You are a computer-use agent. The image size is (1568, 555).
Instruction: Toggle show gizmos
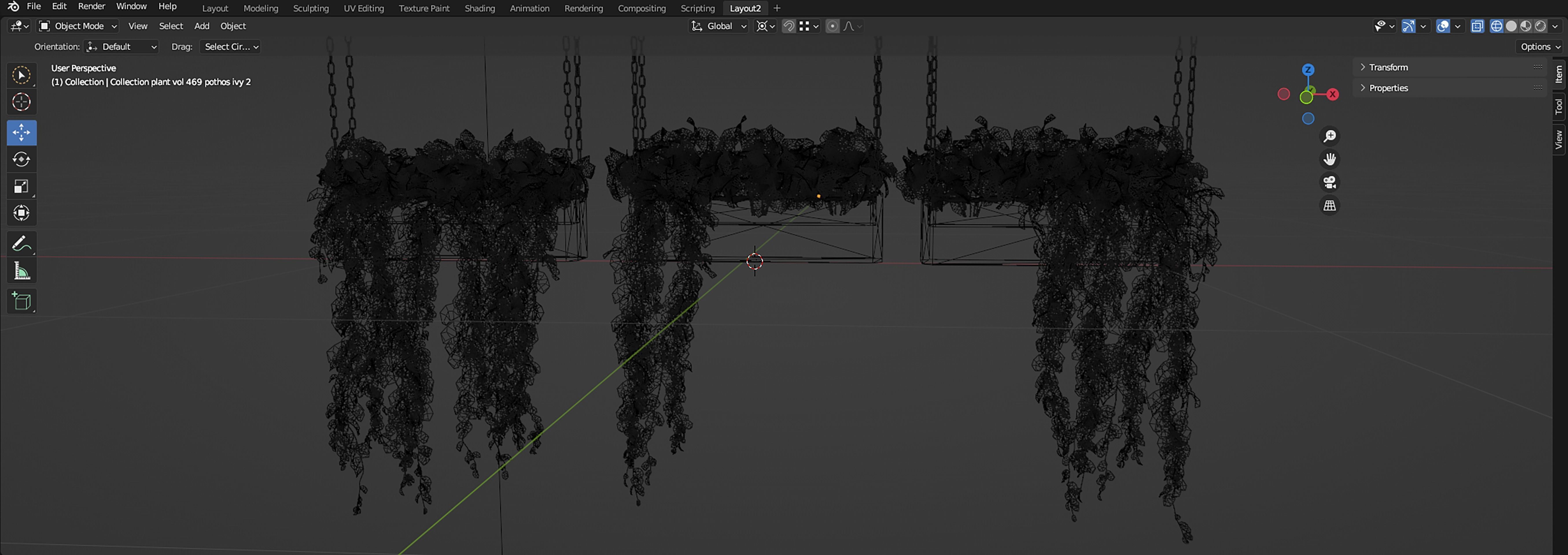click(1408, 26)
